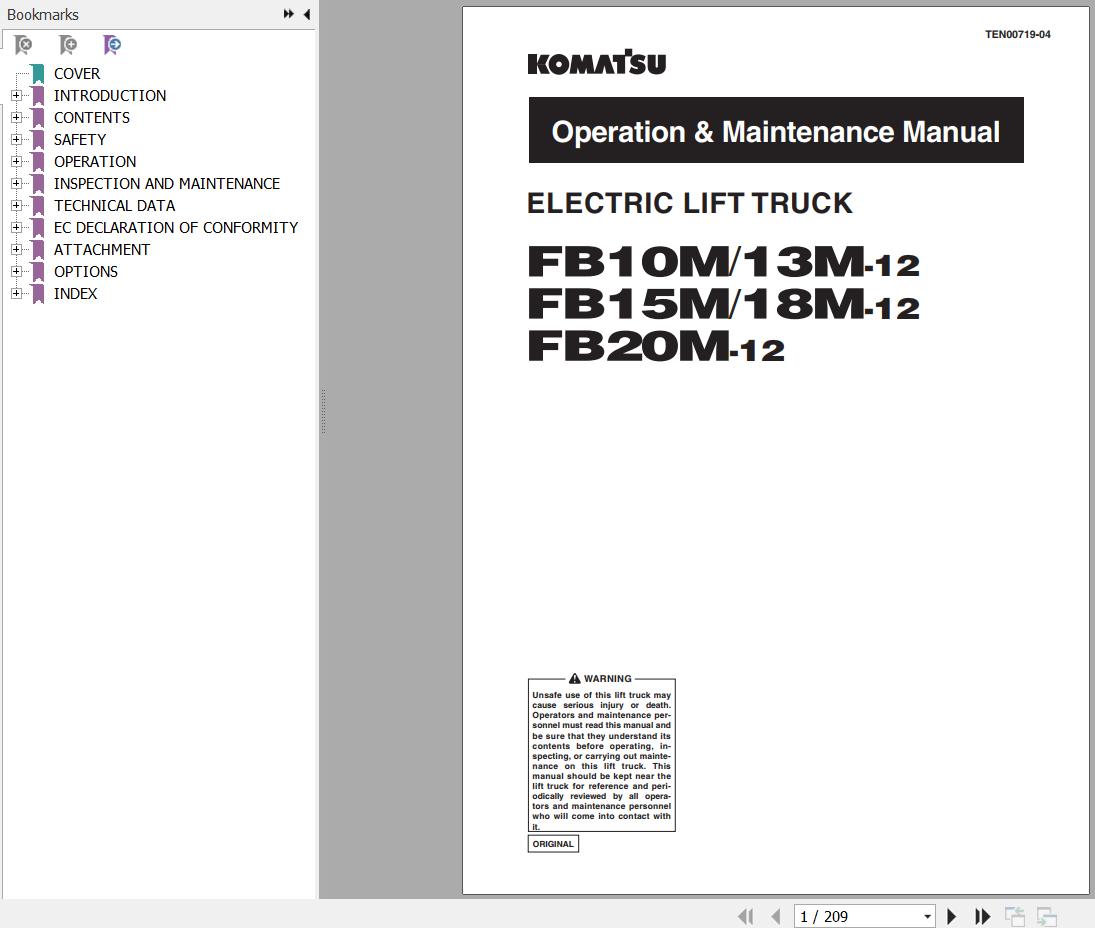The height and width of the screenshot is (928, 1095).
Task: Click the FB10M/13M-12 model text
Action: (x=723, y=262)
